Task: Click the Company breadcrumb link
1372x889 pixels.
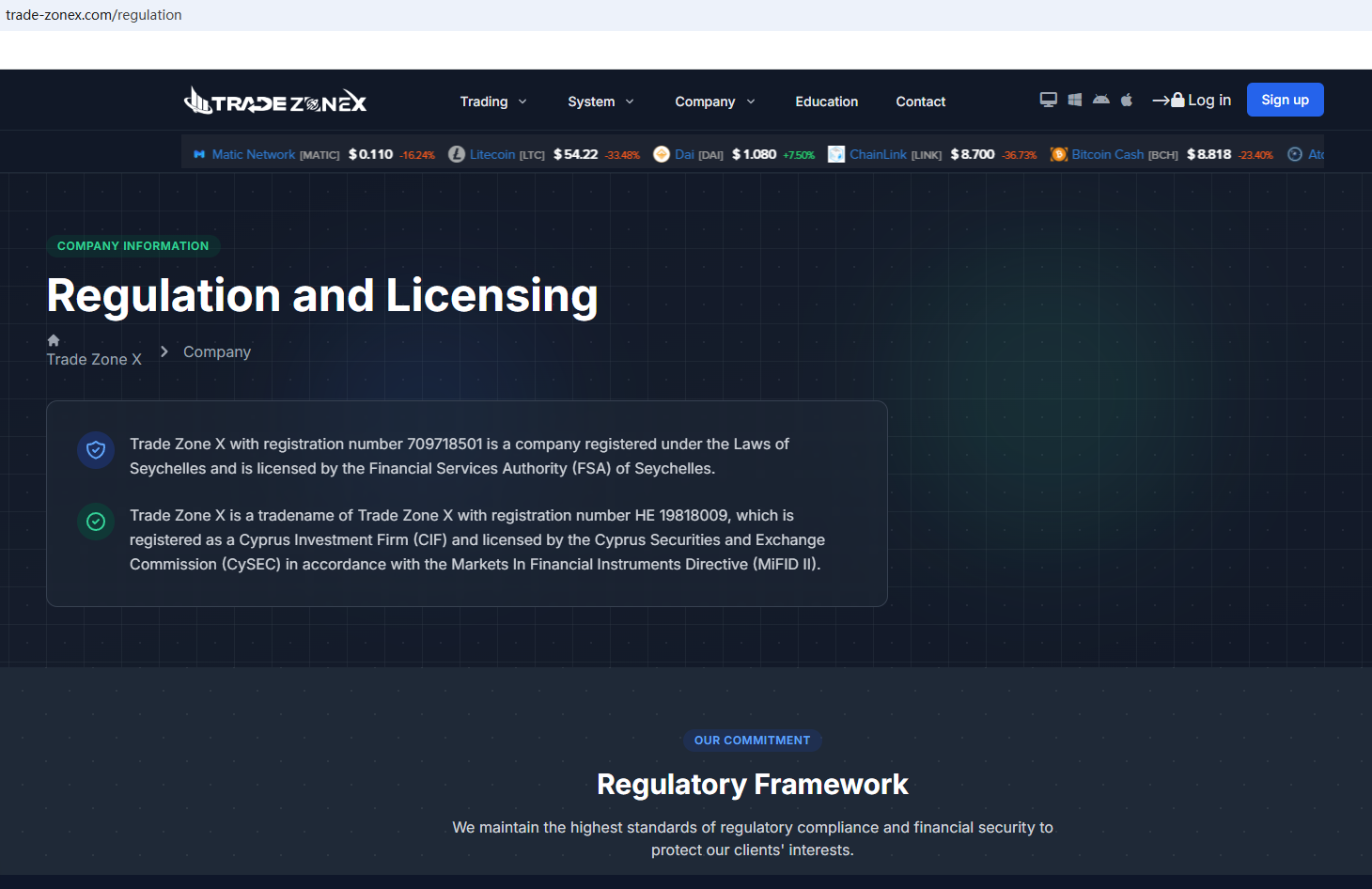Action: (217, 351)
